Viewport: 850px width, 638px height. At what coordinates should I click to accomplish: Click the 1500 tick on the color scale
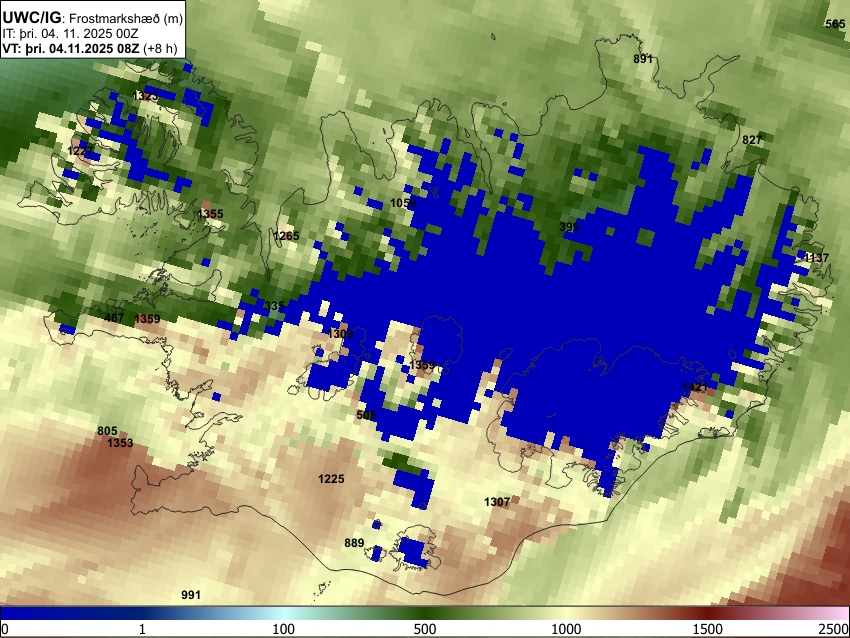click(708, 629)
